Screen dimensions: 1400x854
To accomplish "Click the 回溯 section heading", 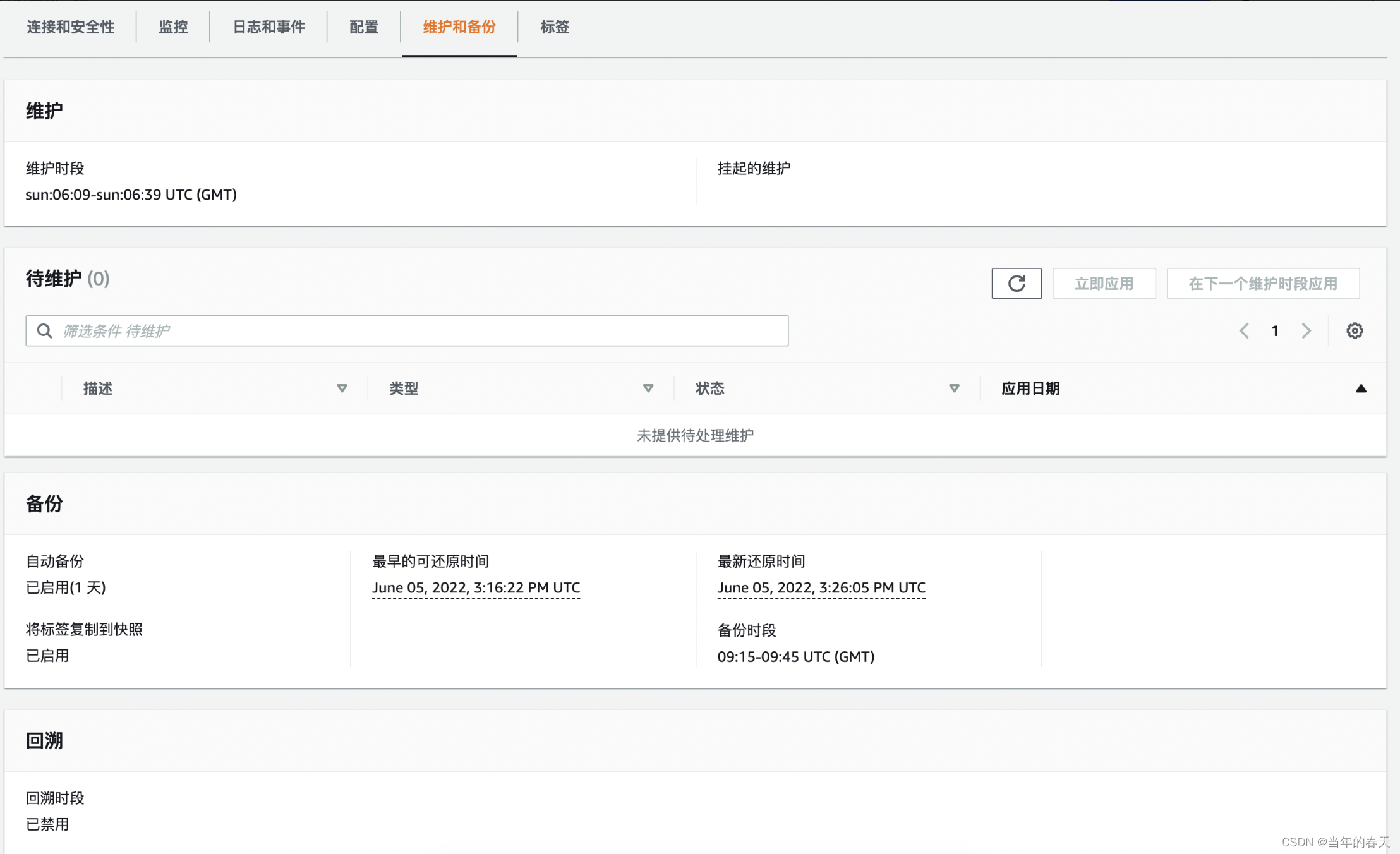I will (44, 741).
